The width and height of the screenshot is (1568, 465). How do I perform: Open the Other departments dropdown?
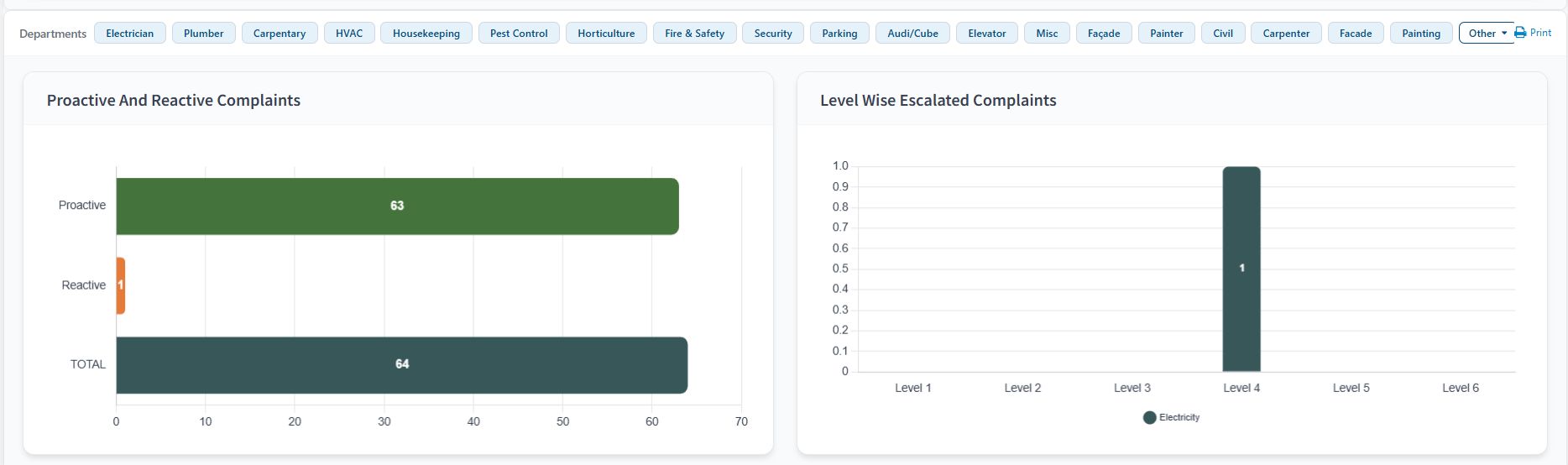click(x=1487, y=34)
